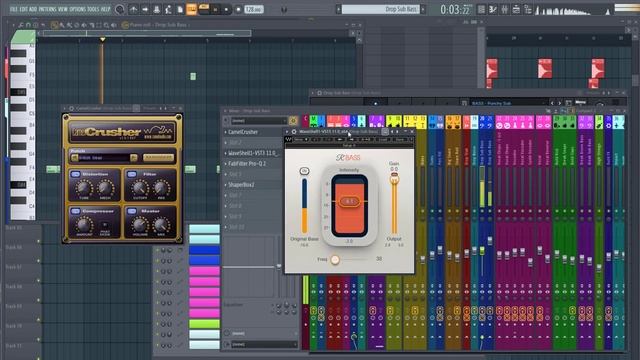Open the WaveShell1-VST3 effect slot in the mixer
Image resolution: width=640 pixels, height=360 pixels.
click(x=253, y=153)
